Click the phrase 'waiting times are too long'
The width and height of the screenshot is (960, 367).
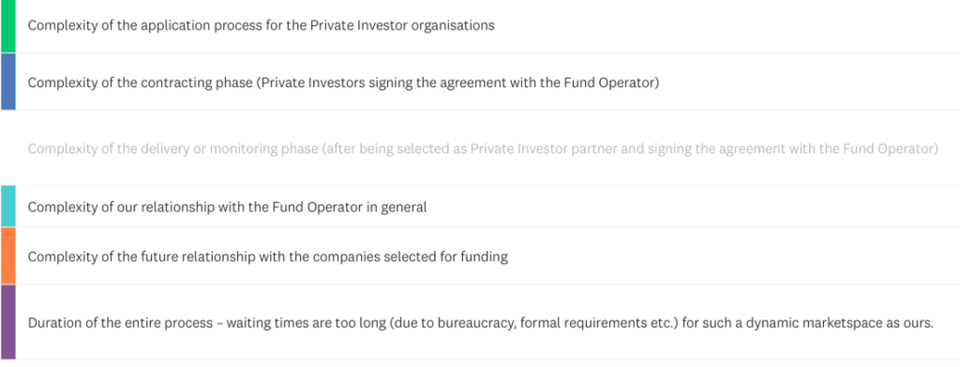coord(306,322)
